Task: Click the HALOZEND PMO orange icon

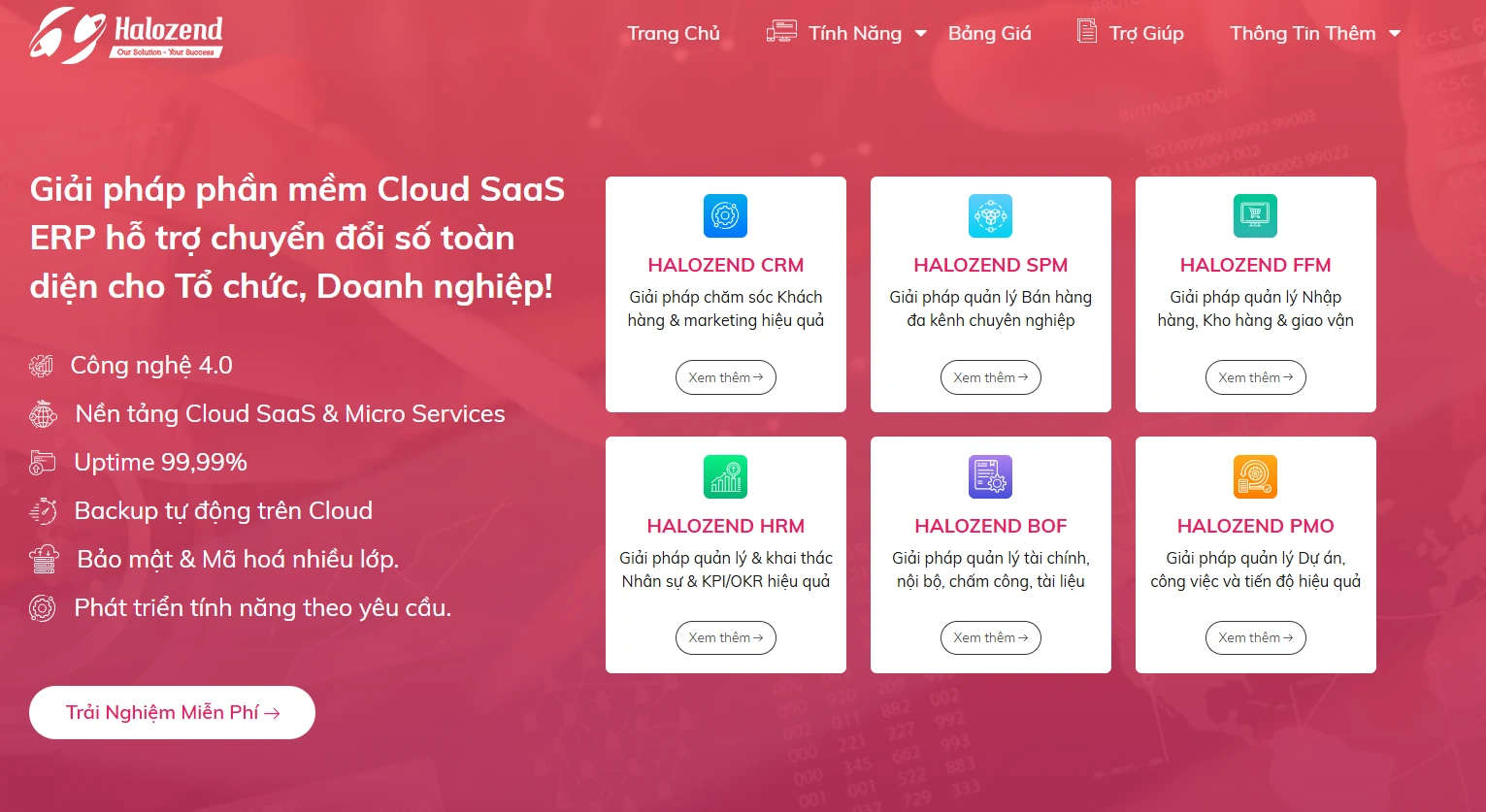Action: pyautogui.click(x=1255, y=476)
